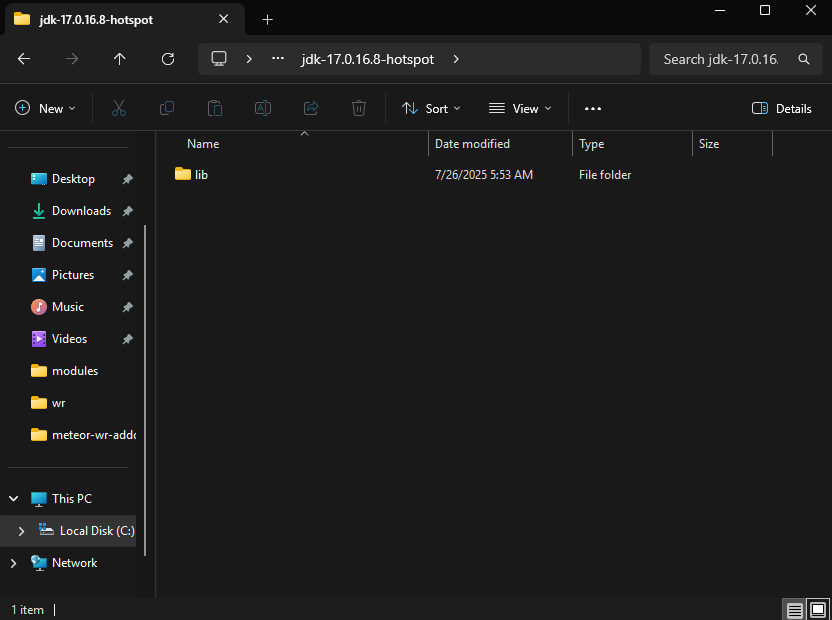The image size is (832, 620).
Task: Click the New button
Action: click(x=45, y=108)
